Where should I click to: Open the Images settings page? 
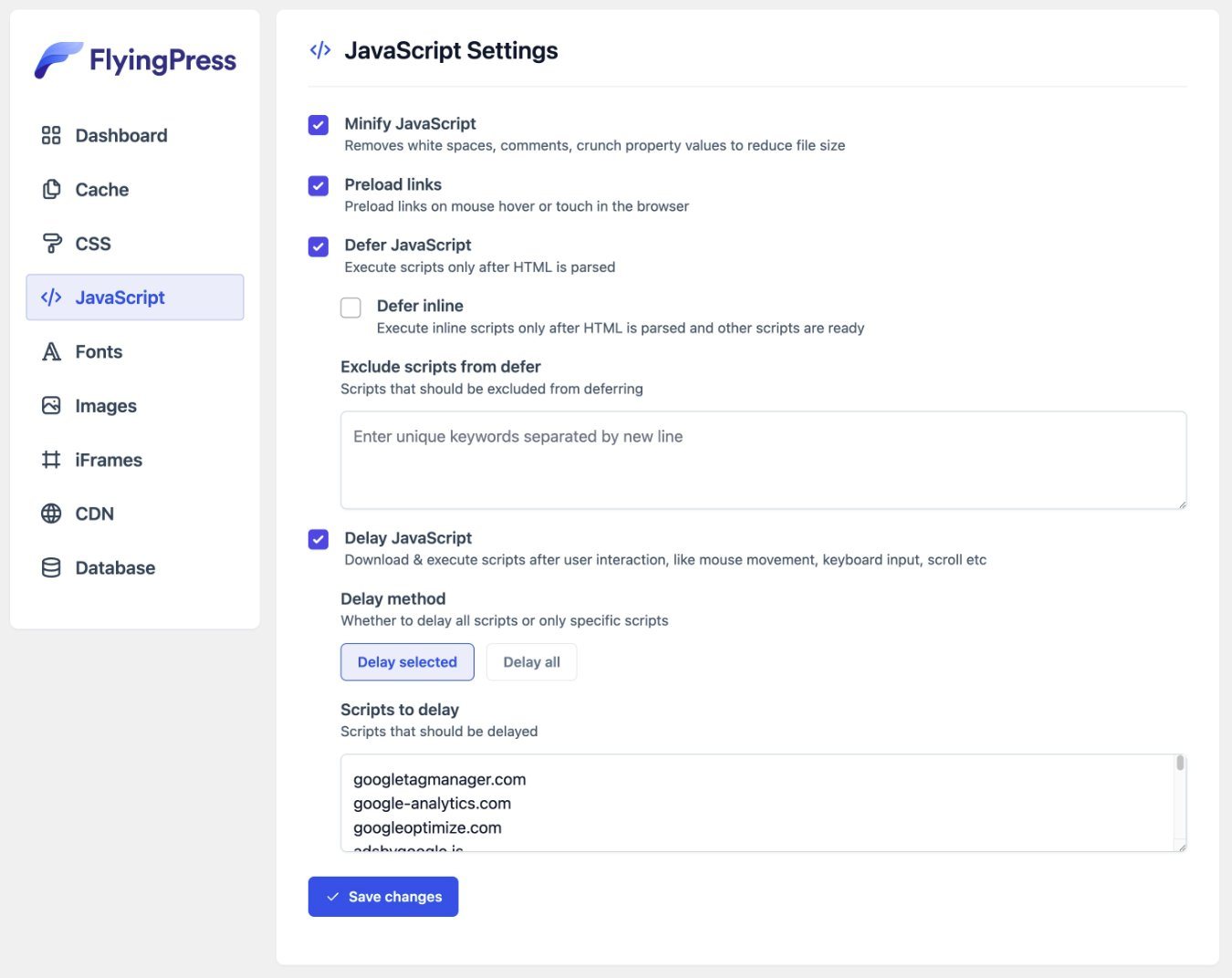pyautogui.click(x=135, y=405)
